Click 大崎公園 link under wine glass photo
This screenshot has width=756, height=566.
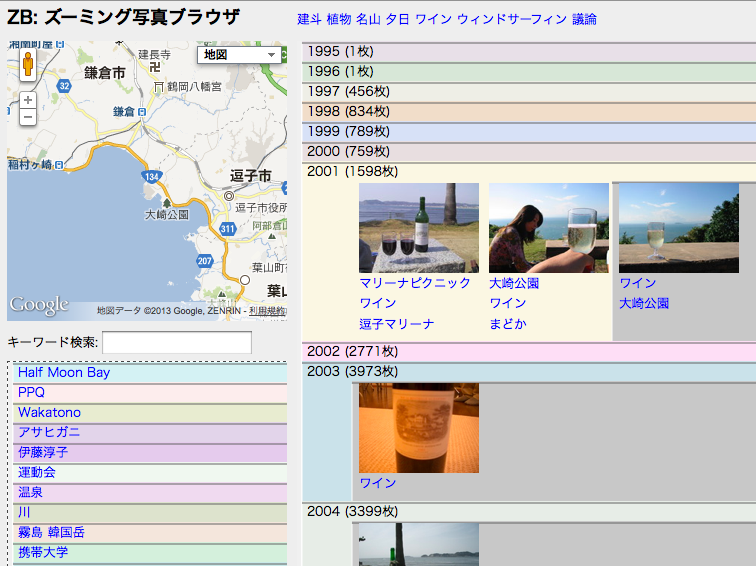(x=644, y=303)
